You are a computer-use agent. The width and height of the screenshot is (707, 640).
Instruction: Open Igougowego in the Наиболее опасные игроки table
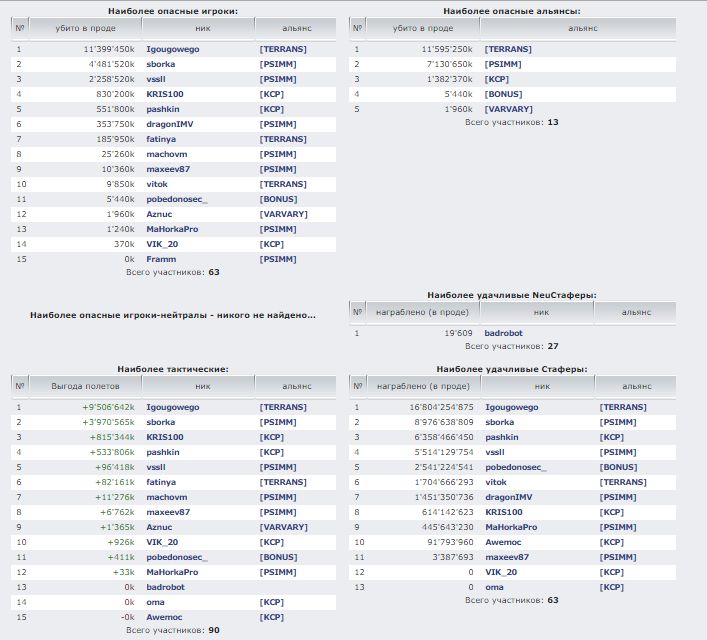[x=173, y=49]
